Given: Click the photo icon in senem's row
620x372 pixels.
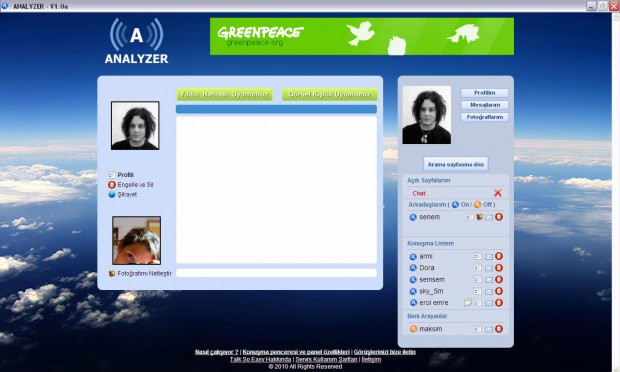Looking at the screenshot, I should click(479, 217).
